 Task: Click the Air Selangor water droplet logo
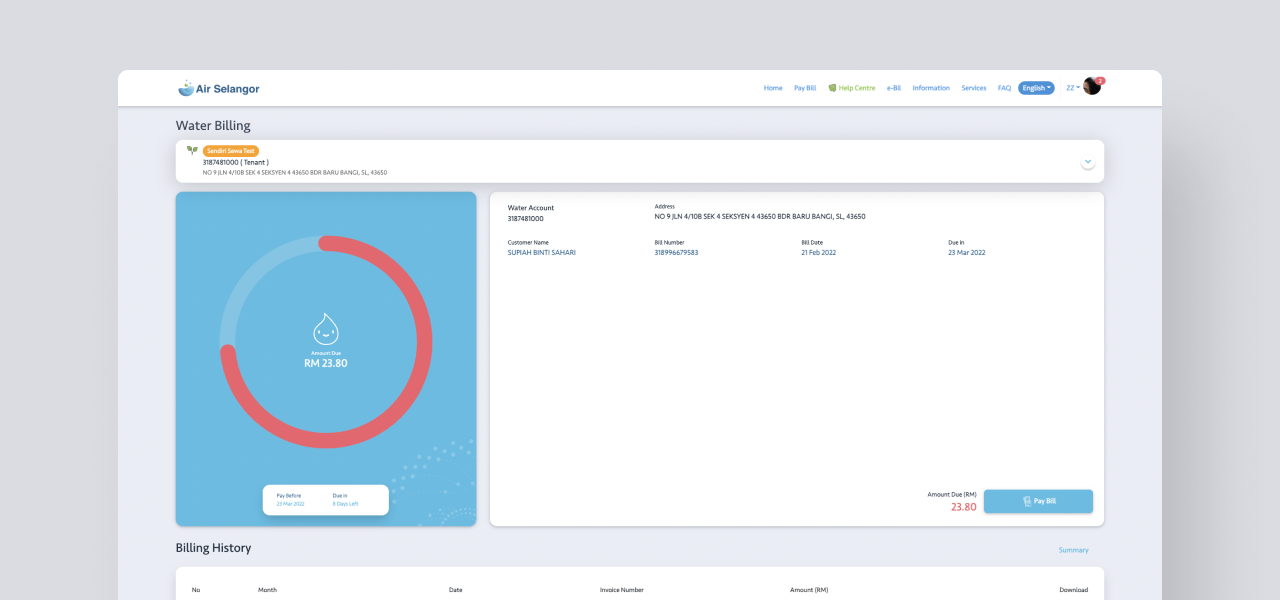coord(186,88)
